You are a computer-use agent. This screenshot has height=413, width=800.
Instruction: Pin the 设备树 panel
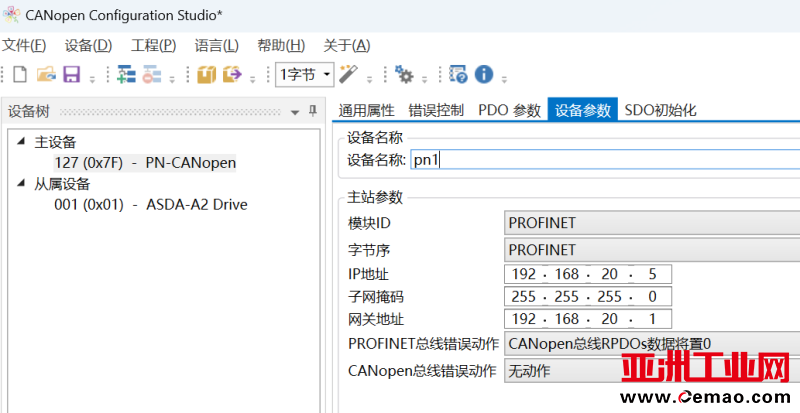(313, 111)
